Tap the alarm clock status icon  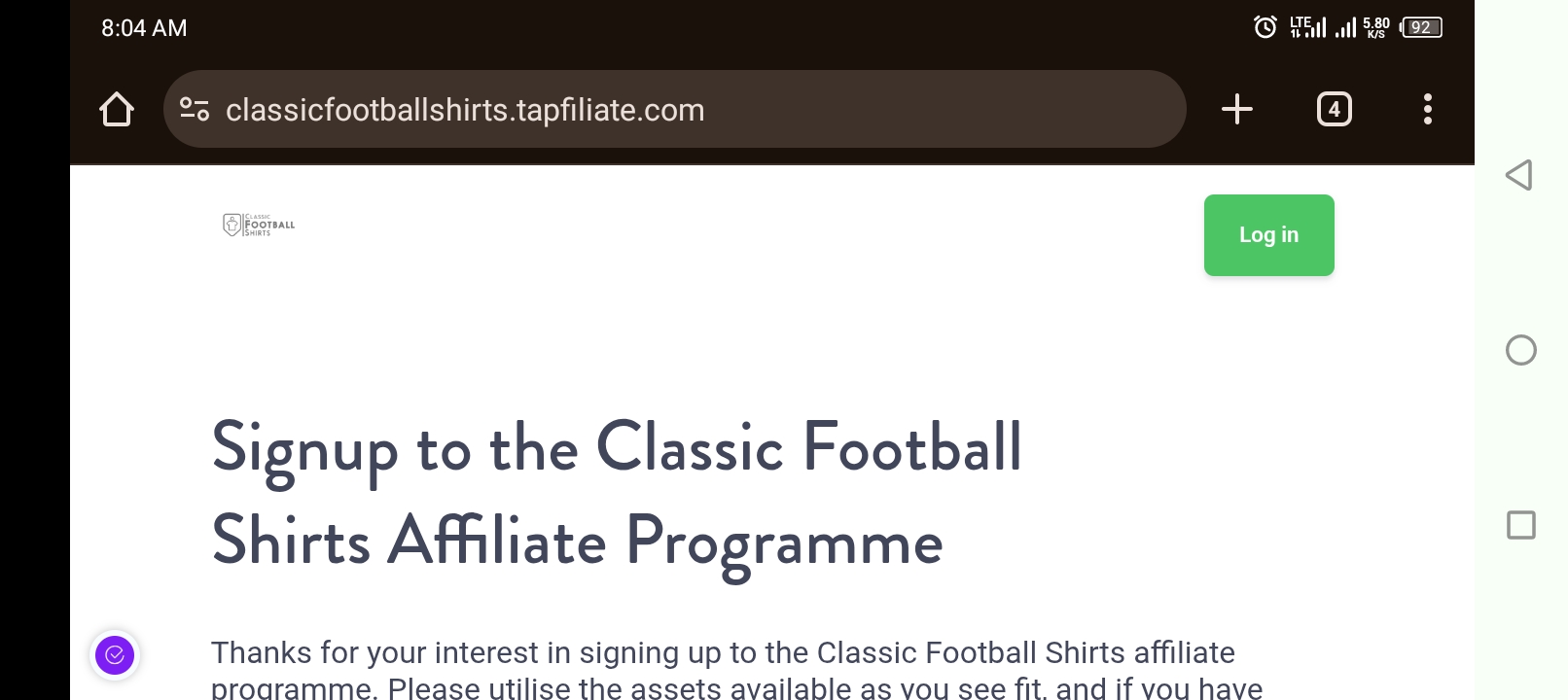click(1265, 27)
